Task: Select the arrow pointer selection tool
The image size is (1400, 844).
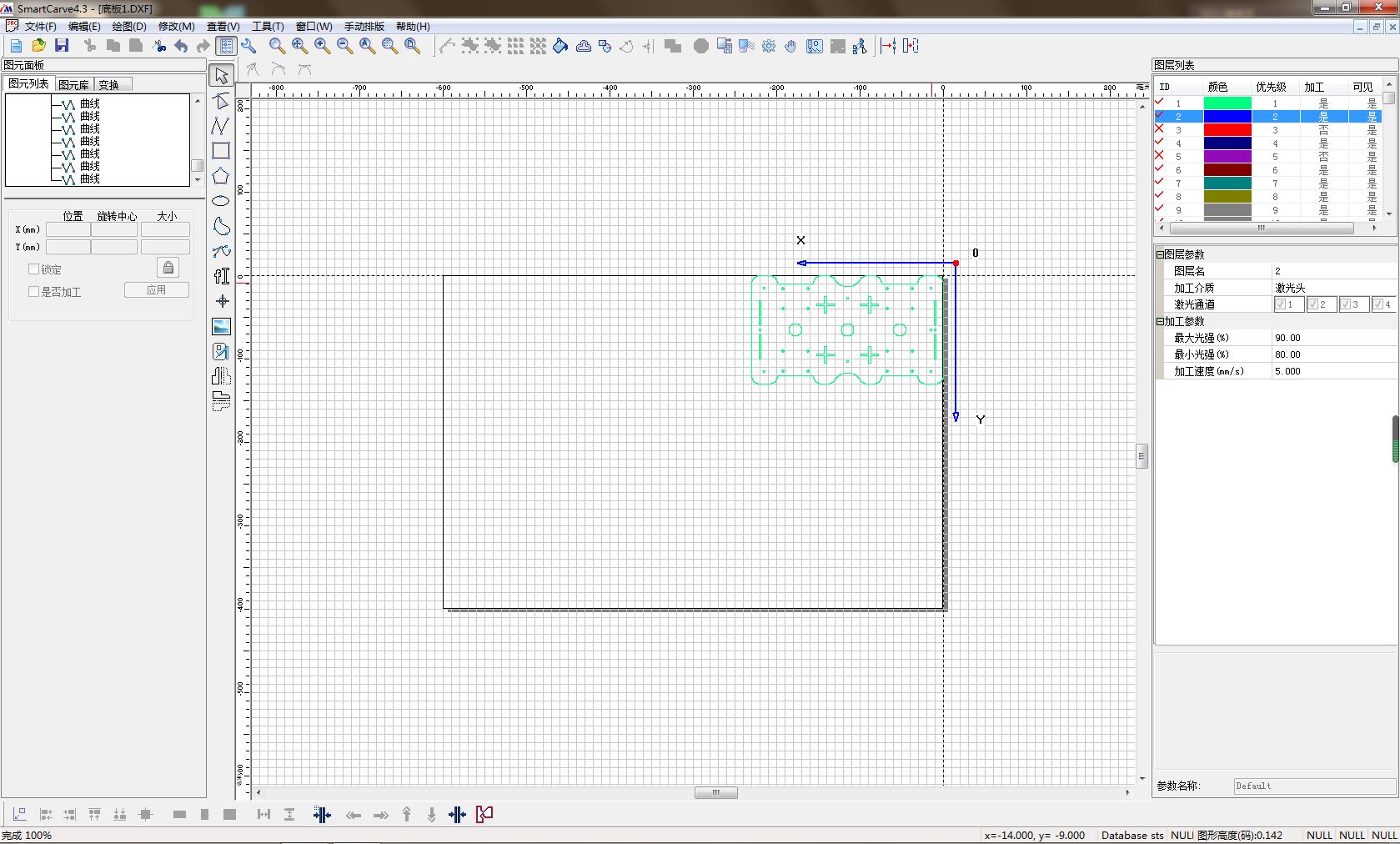Action: pos(221,76)
